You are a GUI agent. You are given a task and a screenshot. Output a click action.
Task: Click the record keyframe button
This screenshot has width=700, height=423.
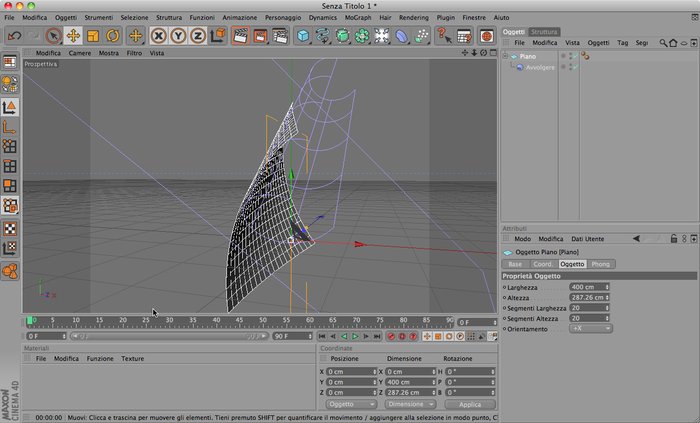391,336
